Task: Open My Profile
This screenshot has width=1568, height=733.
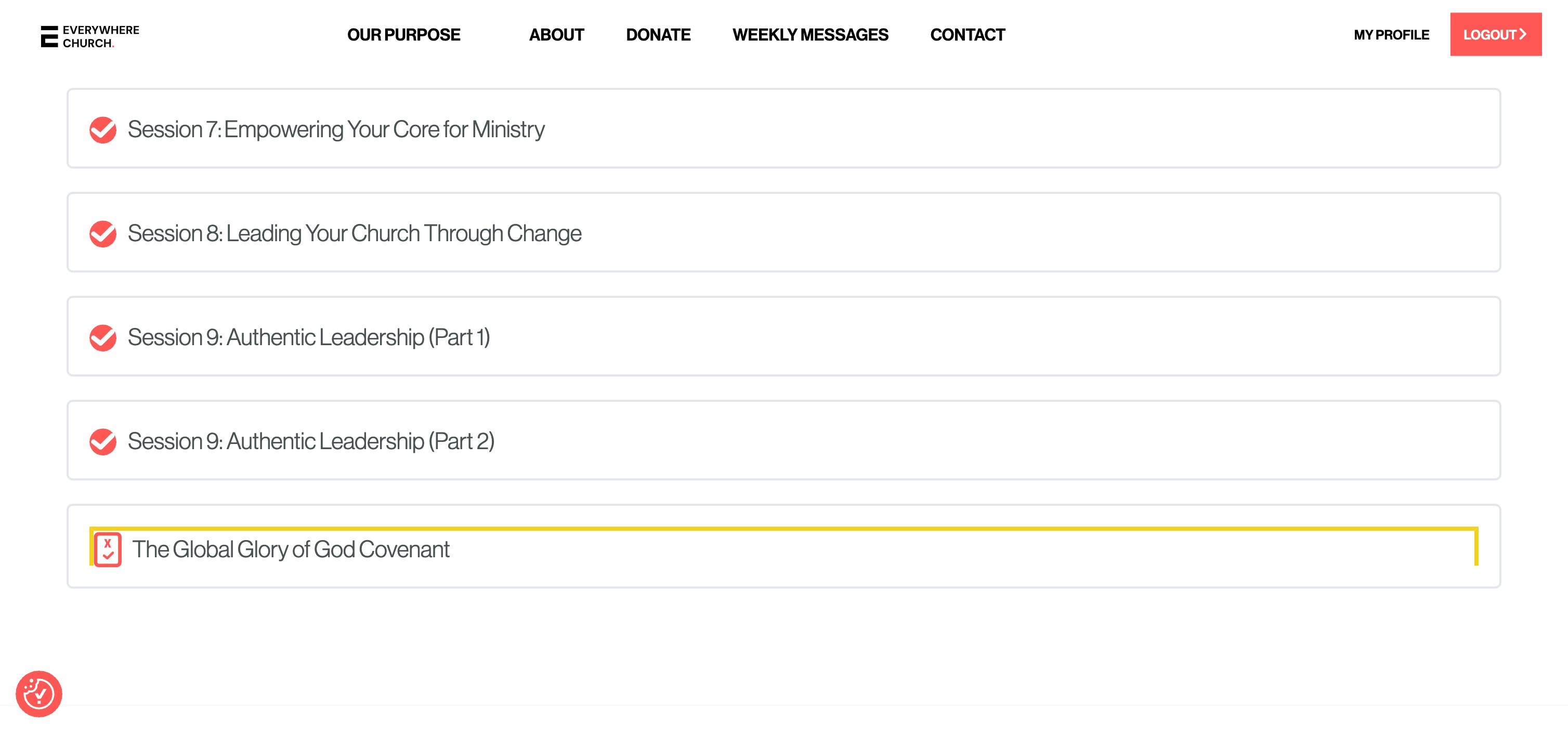Action: (x=1391, y=35)
